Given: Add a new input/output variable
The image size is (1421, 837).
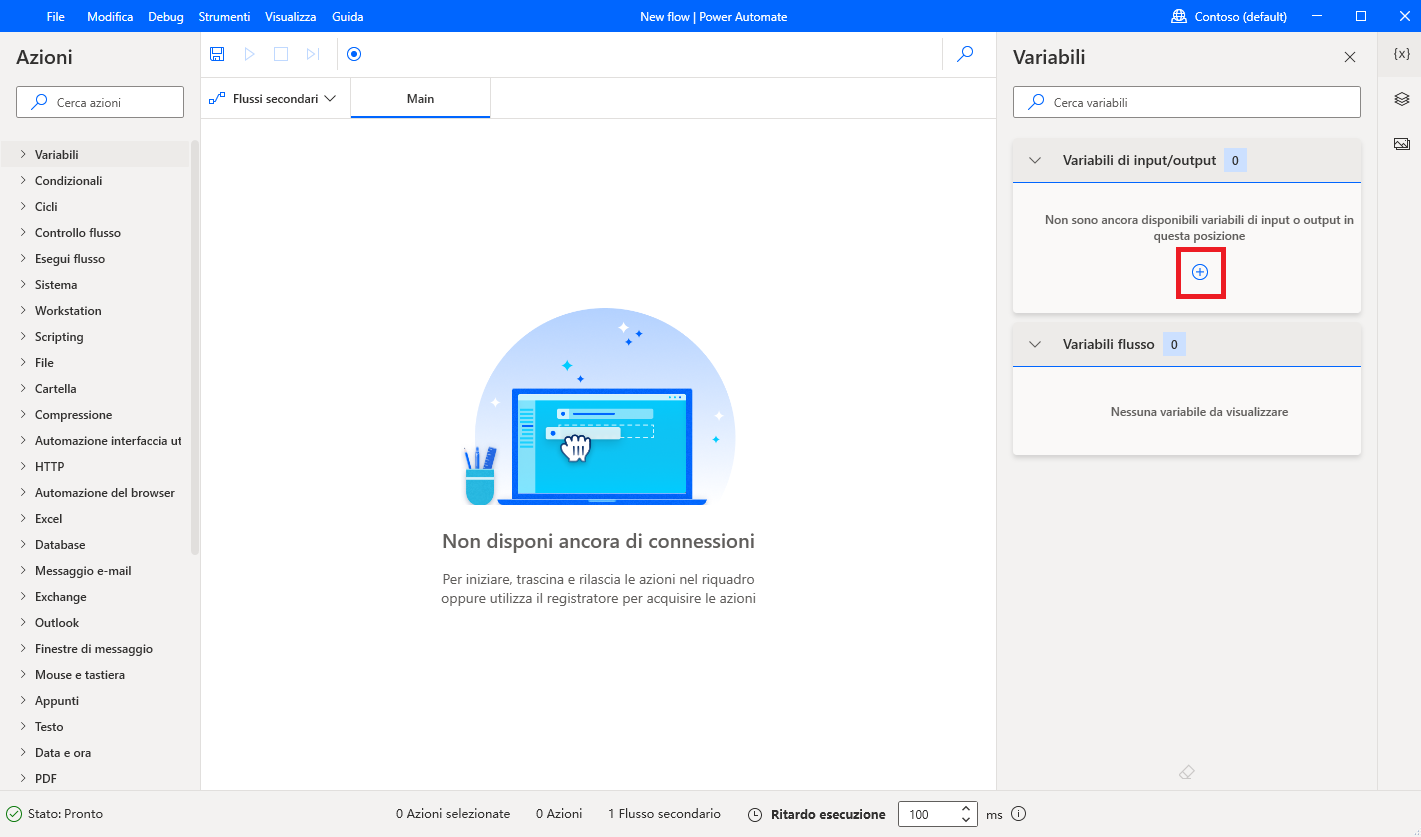Looking at the screenshot, I should (1200, 271).
